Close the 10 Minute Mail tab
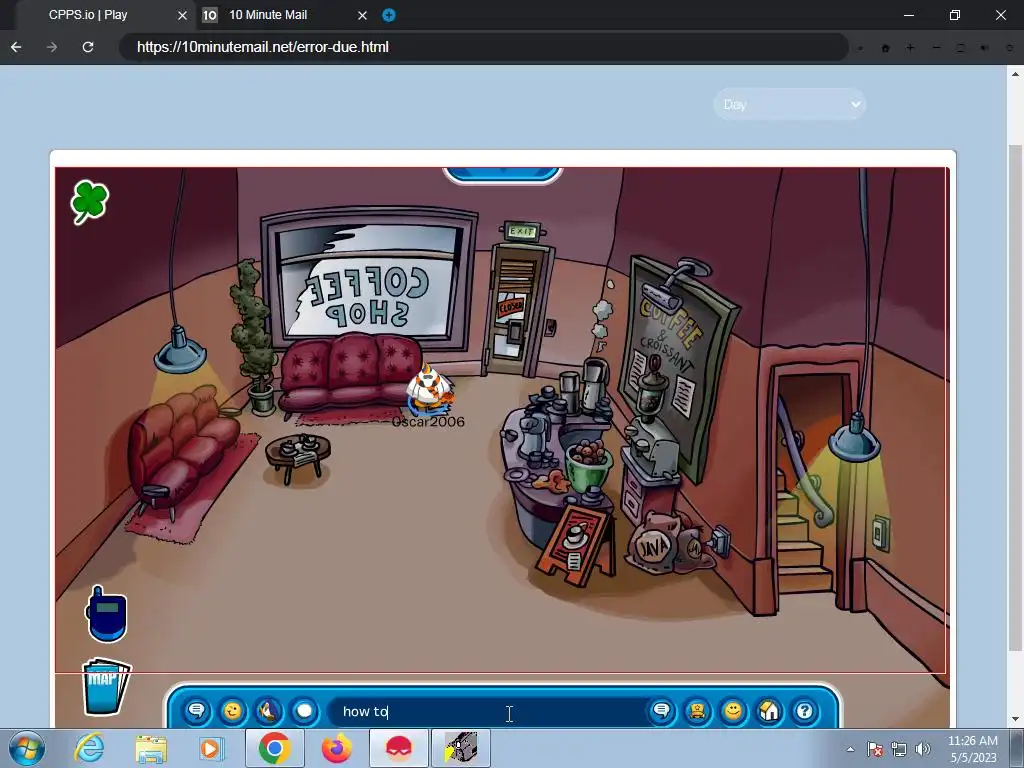 click(362, 15)
